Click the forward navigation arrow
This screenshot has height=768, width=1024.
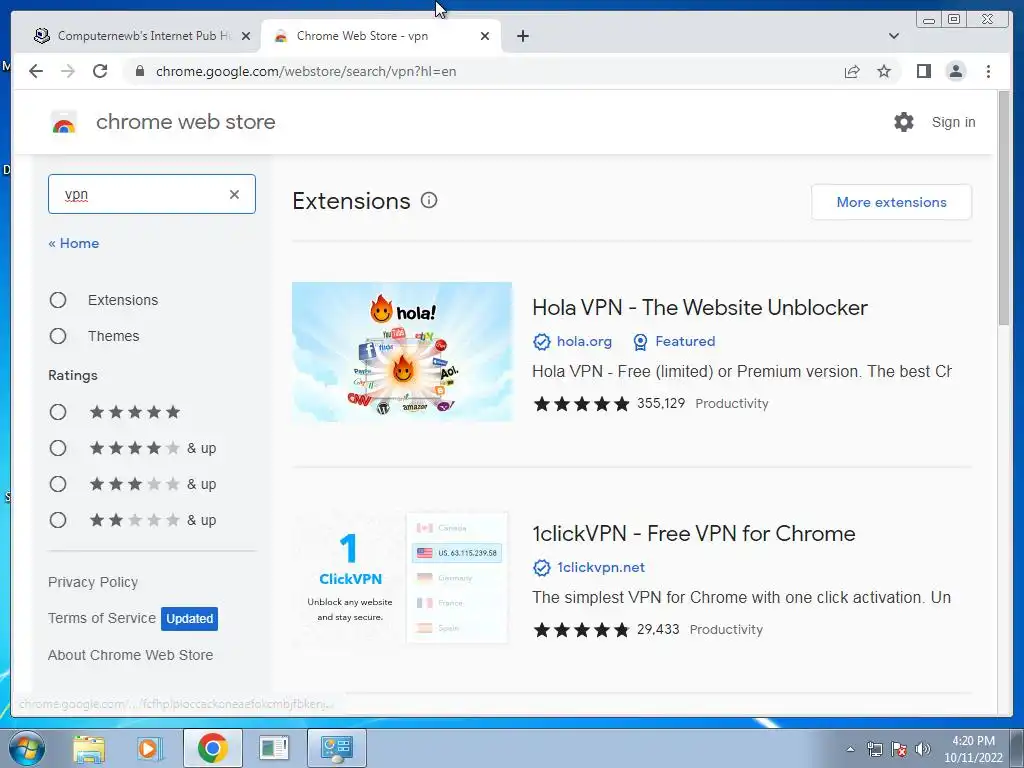68,71
